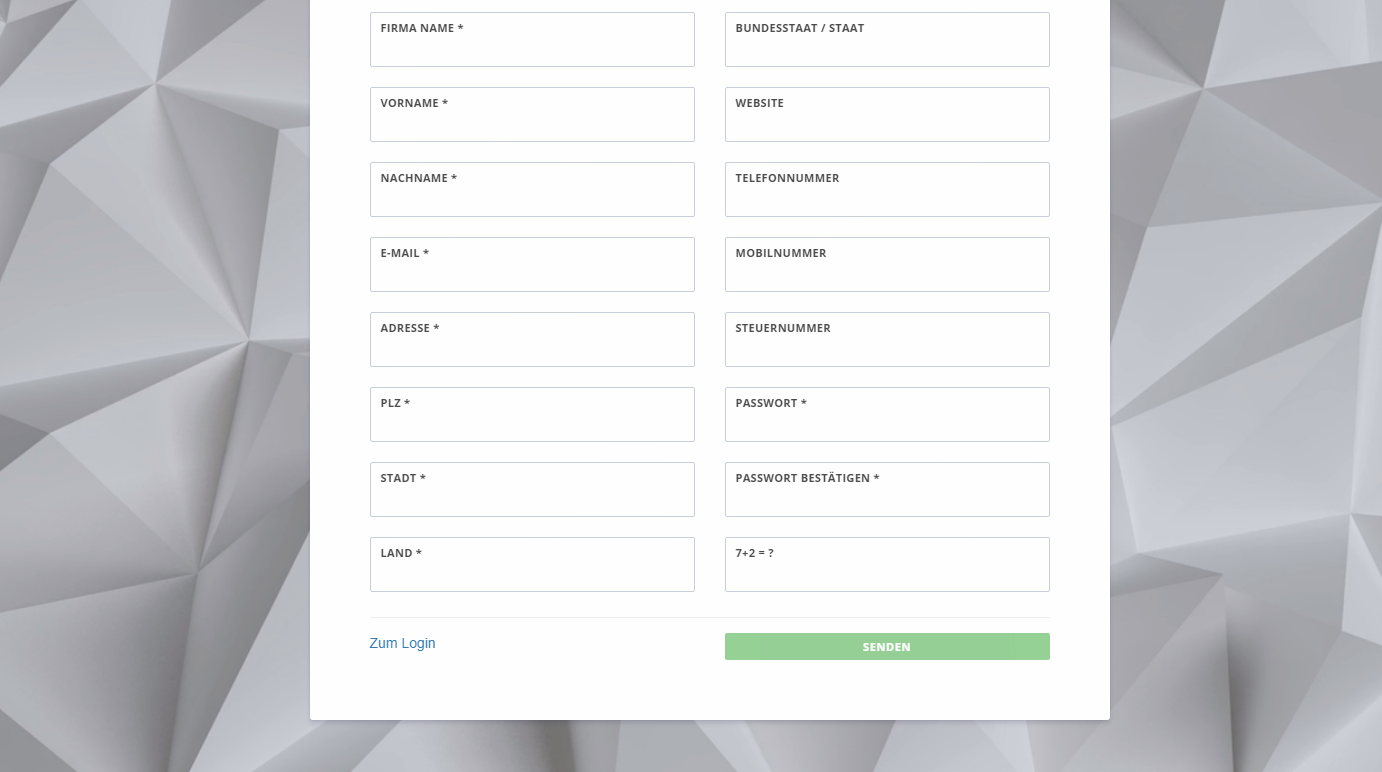Open the Zum Login link
The height and width of the screenshot is (772, 1382).
(402, 643)
